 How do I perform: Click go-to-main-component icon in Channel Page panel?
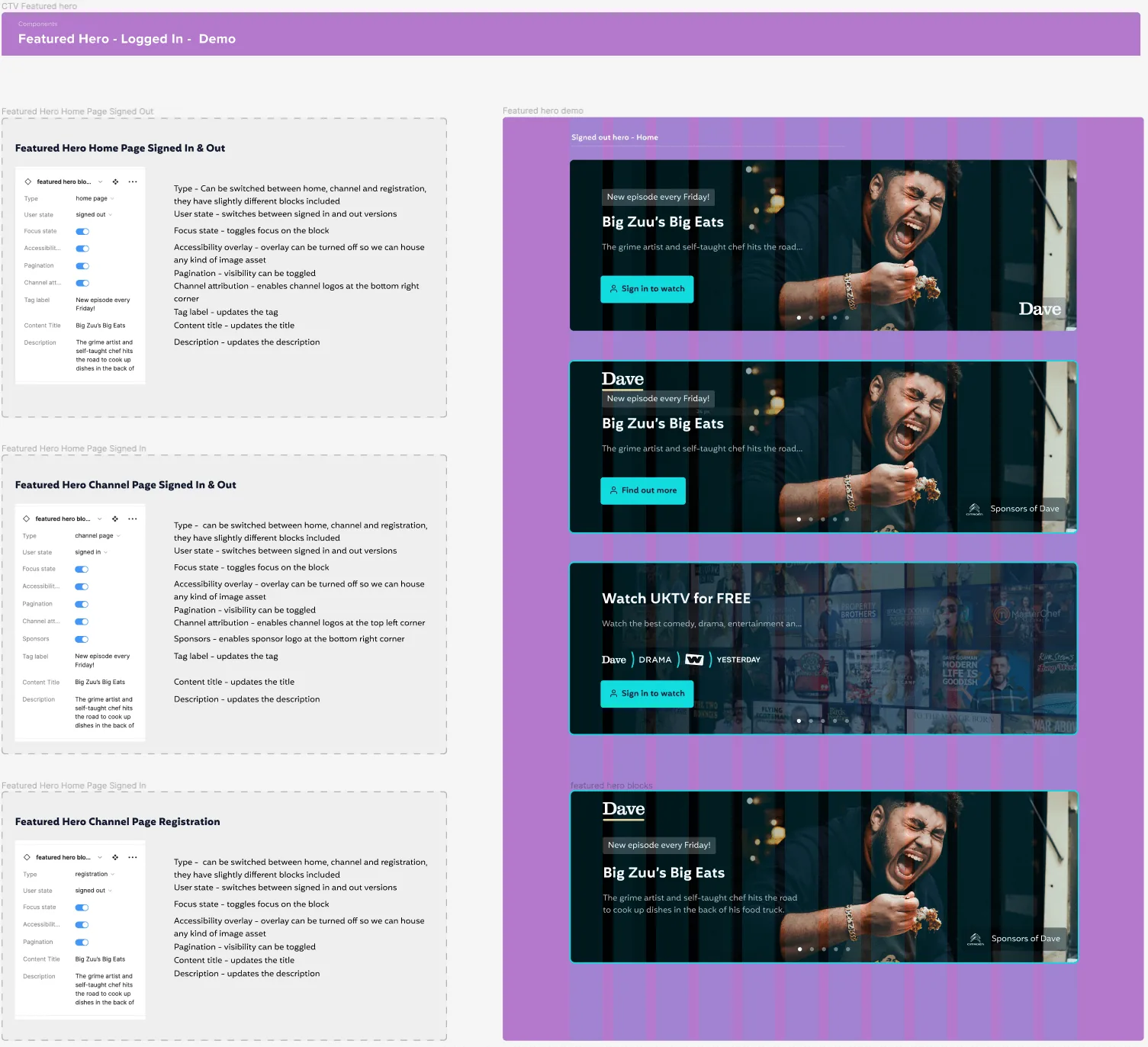click(x=115, y=519)
